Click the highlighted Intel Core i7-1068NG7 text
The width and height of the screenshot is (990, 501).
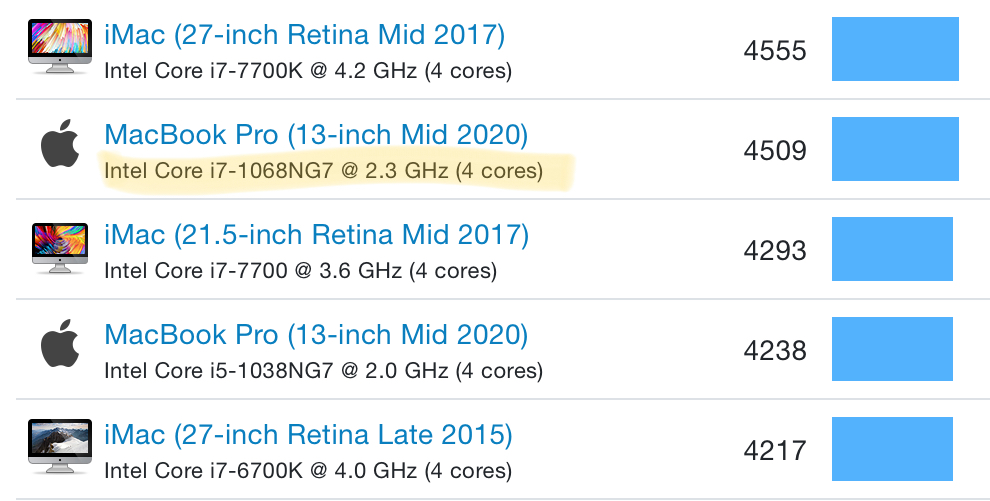323,171
